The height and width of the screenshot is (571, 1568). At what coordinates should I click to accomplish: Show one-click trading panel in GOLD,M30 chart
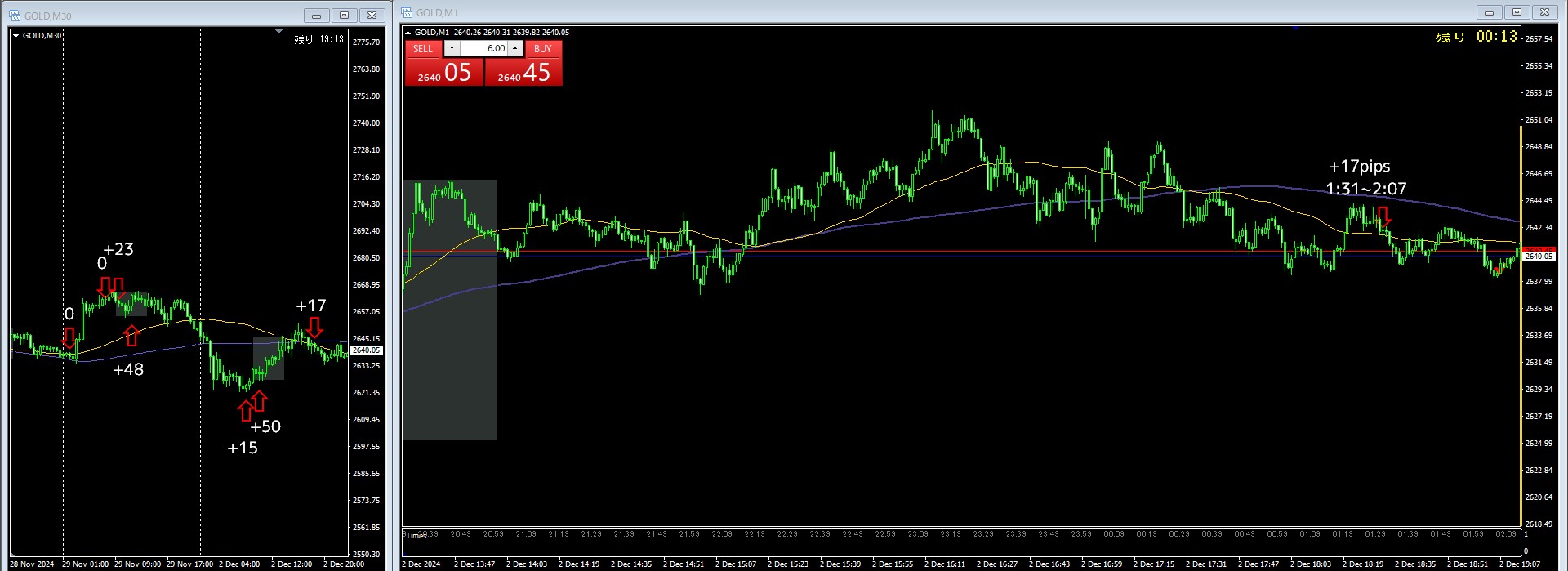click(x=16, y=36)
